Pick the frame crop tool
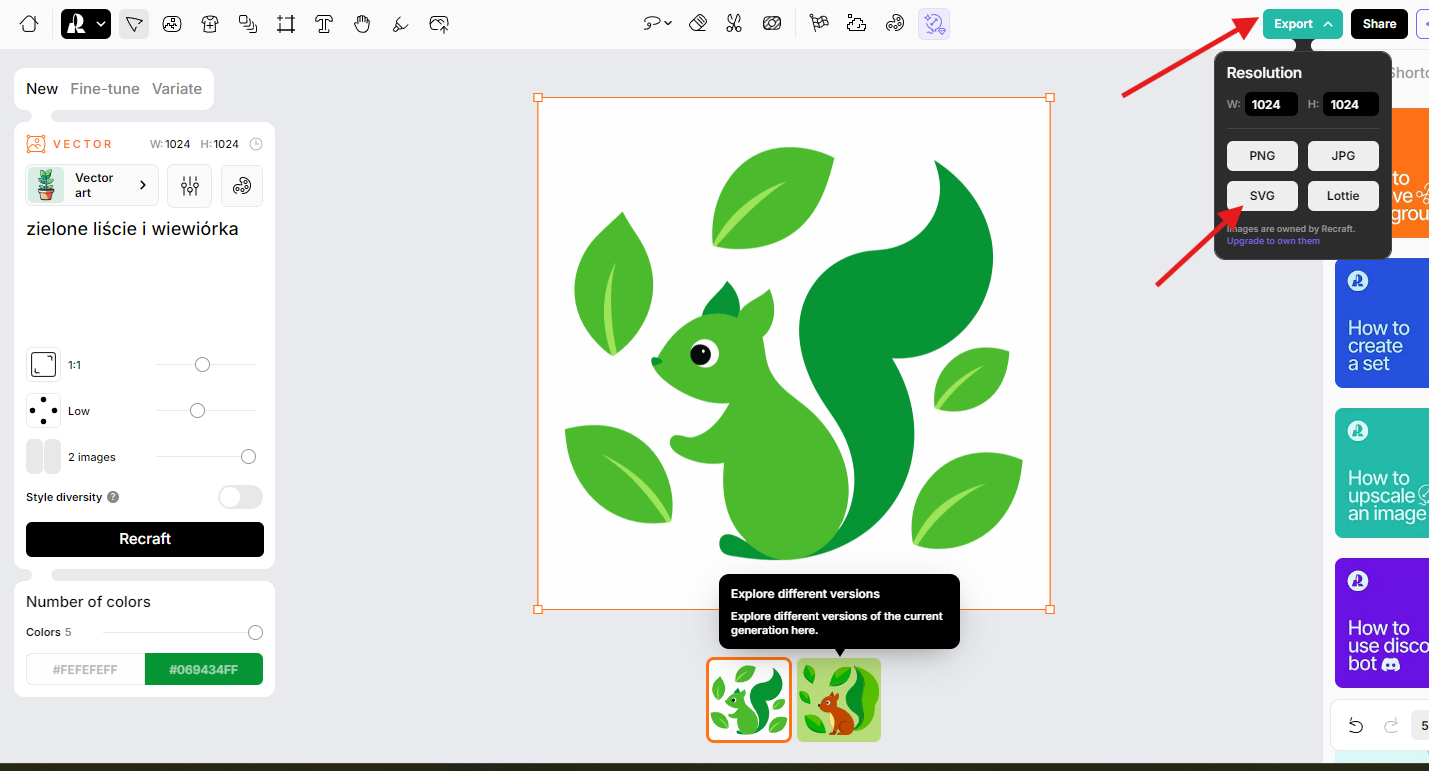Viewport: 1429px width, 771px height. click(286, 24)
